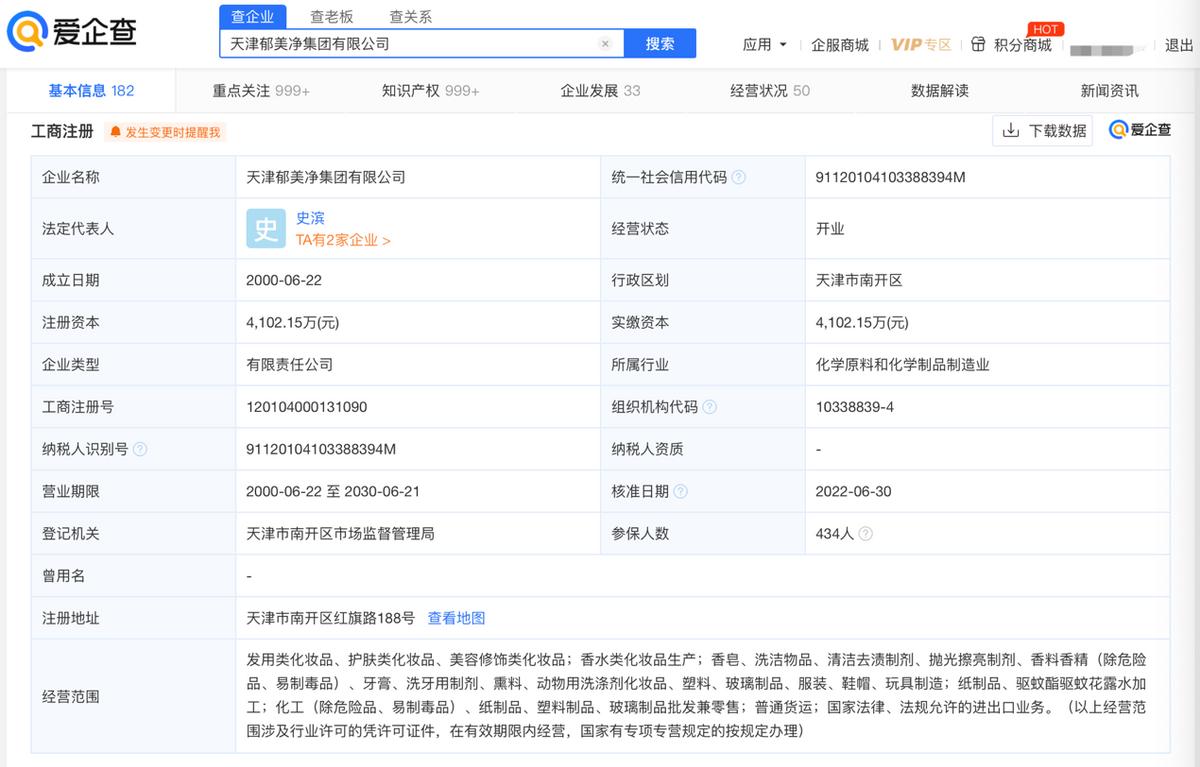Click the 登记机关 value 天津市南开区市场监督管理局

coord(340,534)
